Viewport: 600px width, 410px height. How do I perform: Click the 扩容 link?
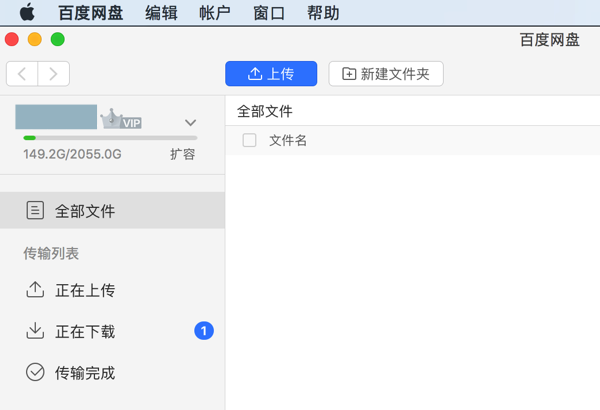click(183, 154)
